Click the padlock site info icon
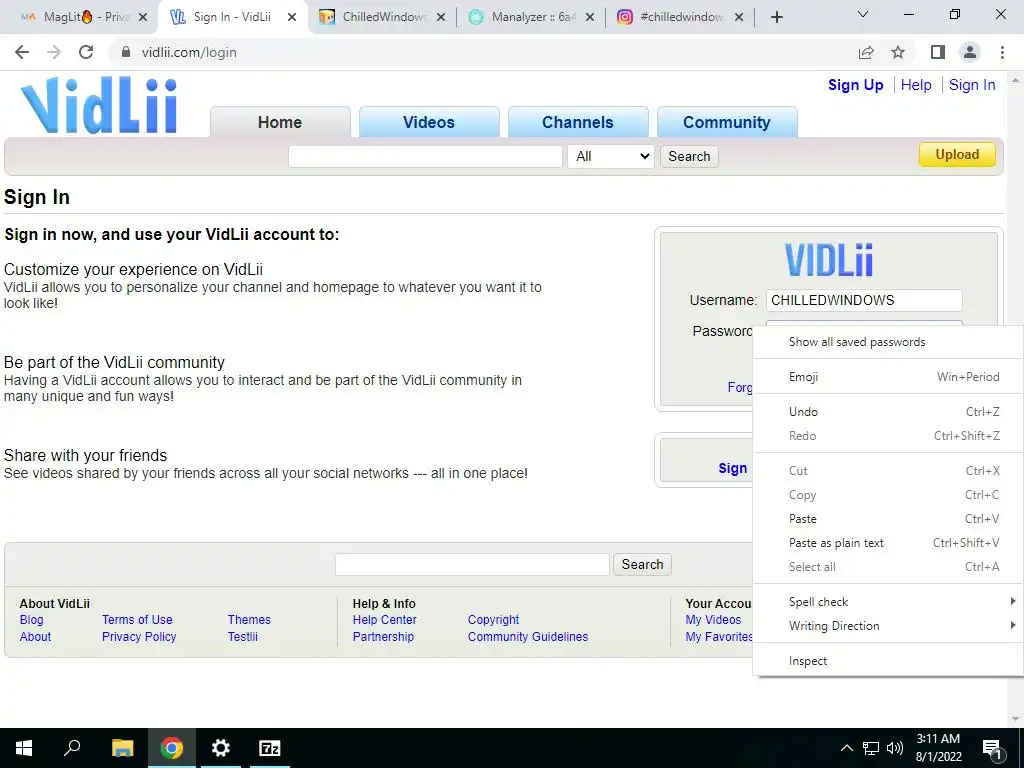This screenshot has height=768, width=1024. [x=126, y=52]
